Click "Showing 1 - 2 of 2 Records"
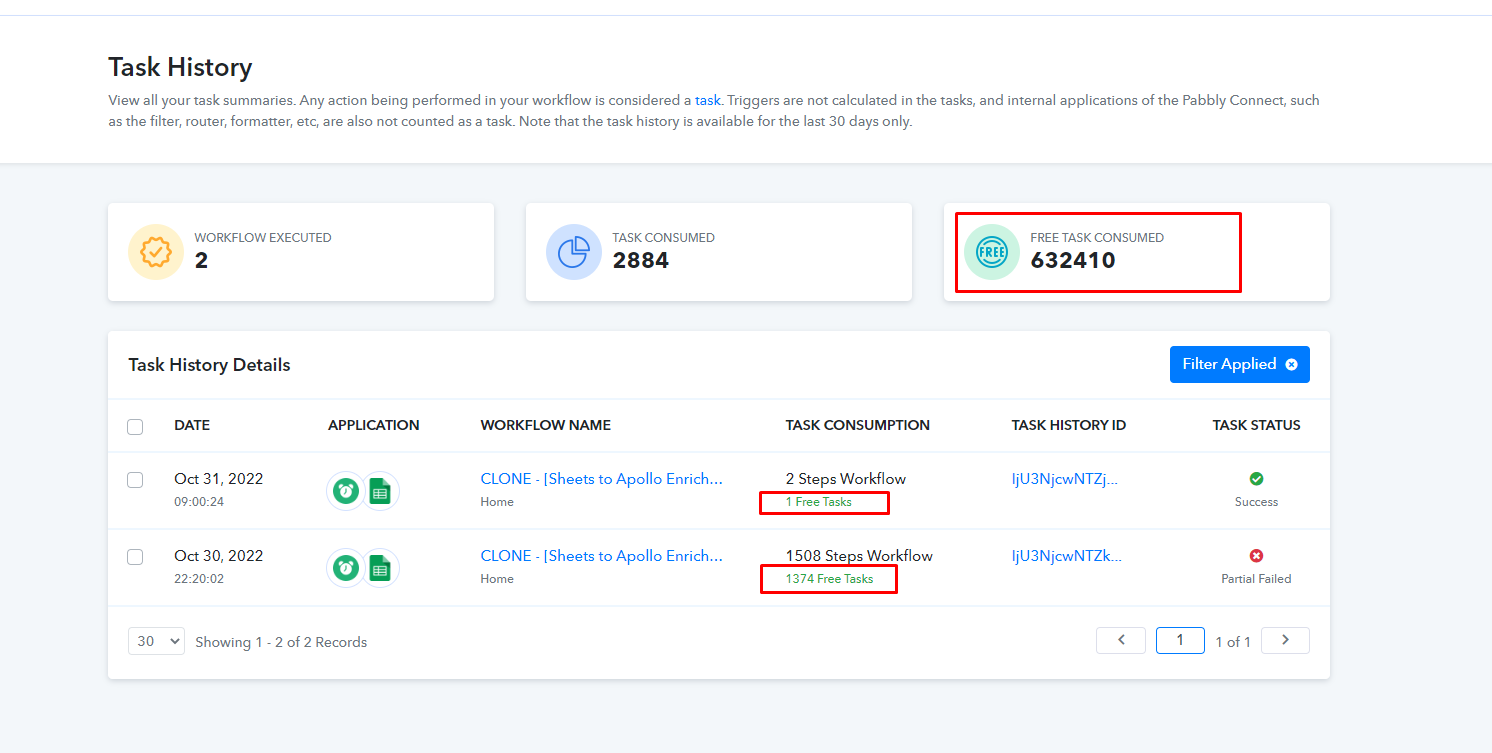 coord(281,642)
